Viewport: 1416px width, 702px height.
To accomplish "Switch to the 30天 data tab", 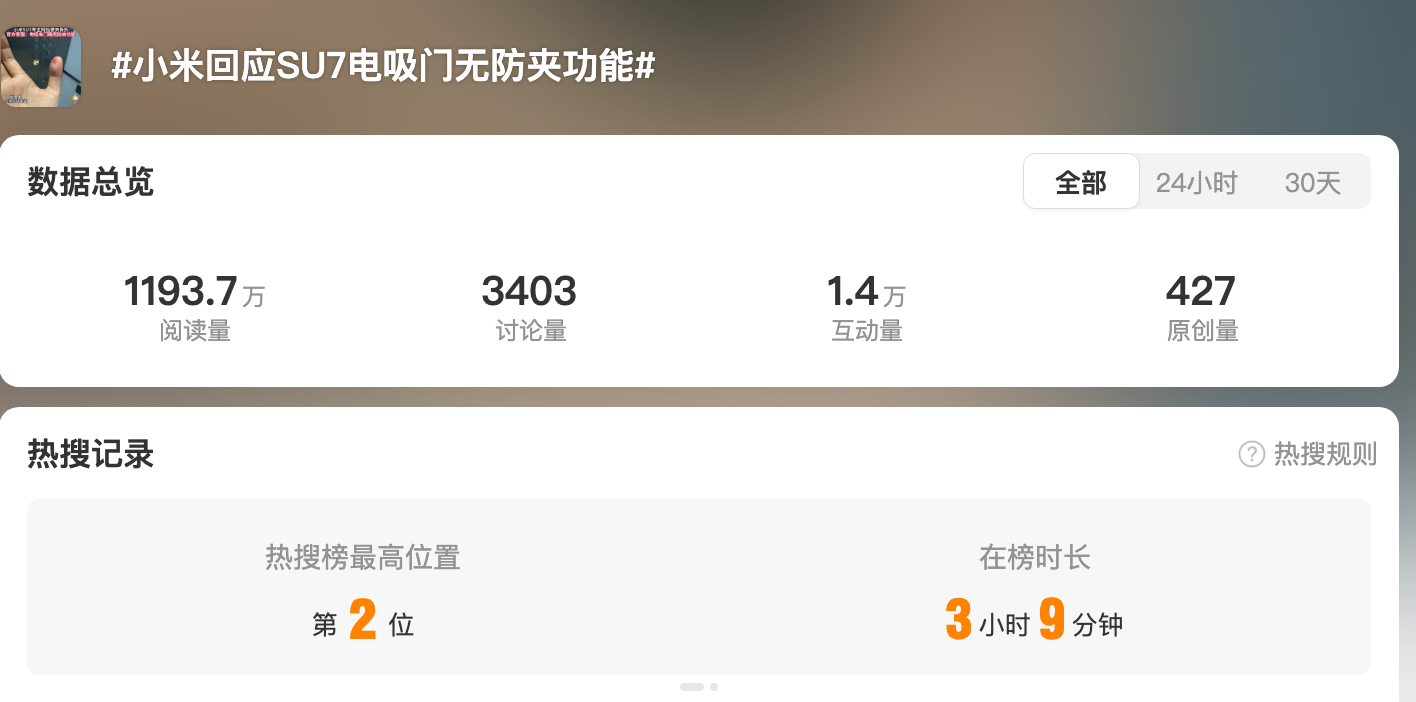I will click(x=1312, y=182).
